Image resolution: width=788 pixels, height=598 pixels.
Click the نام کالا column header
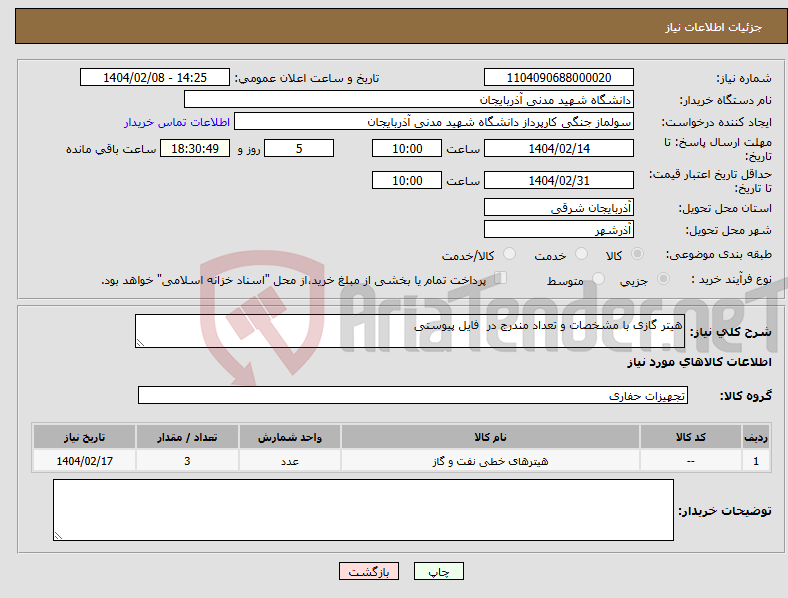pos(490,437)
